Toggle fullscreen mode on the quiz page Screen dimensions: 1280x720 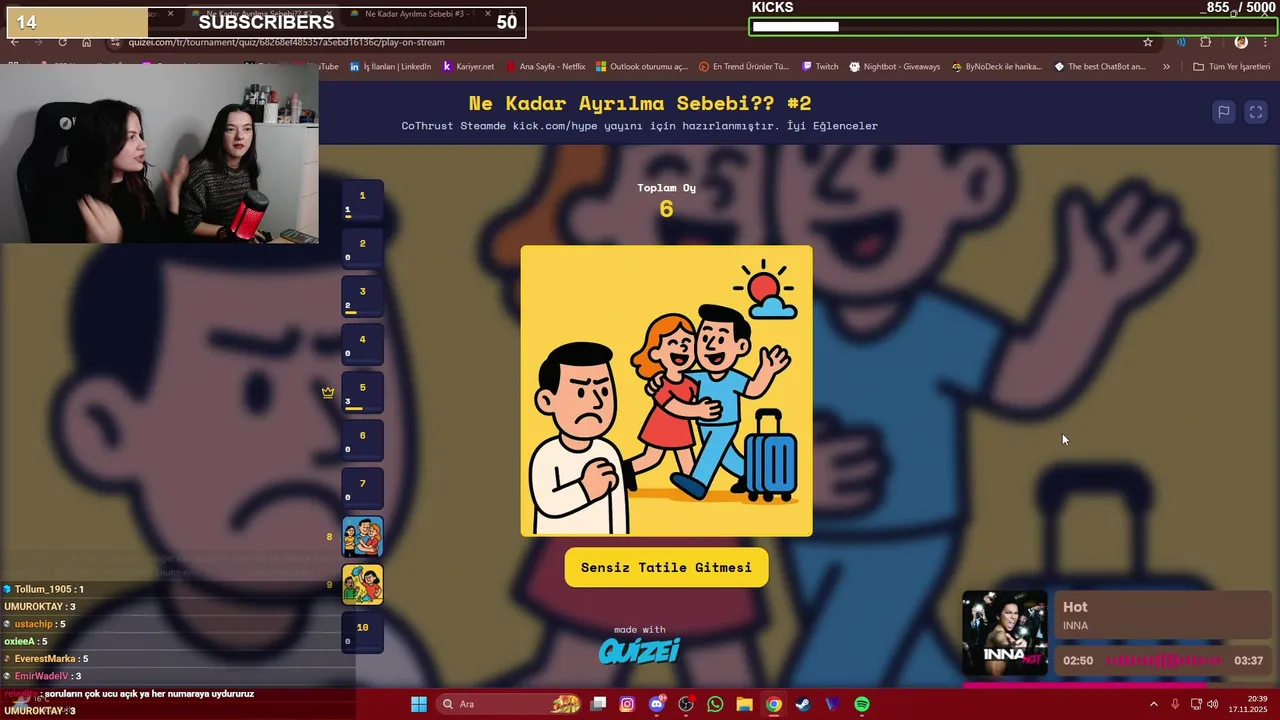point(1256,112)
